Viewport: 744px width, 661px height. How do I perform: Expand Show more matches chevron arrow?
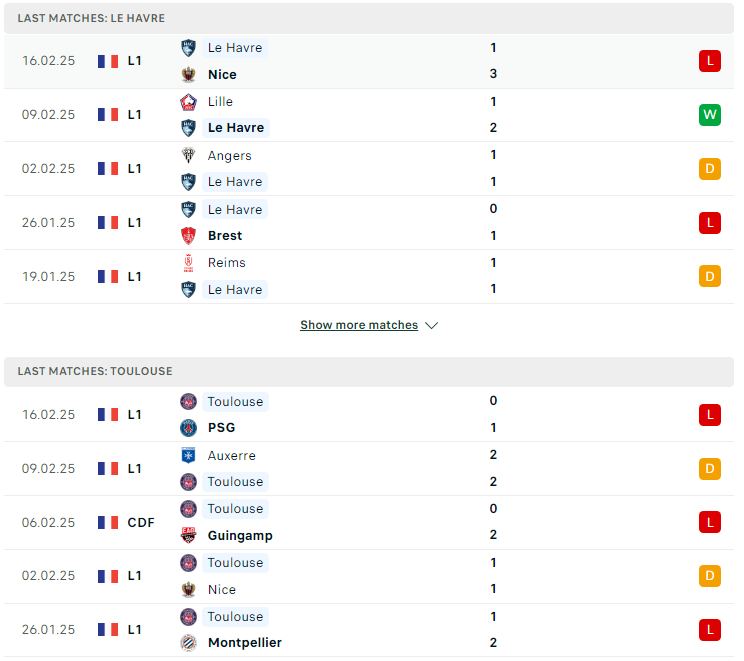[x=431, y=326]
